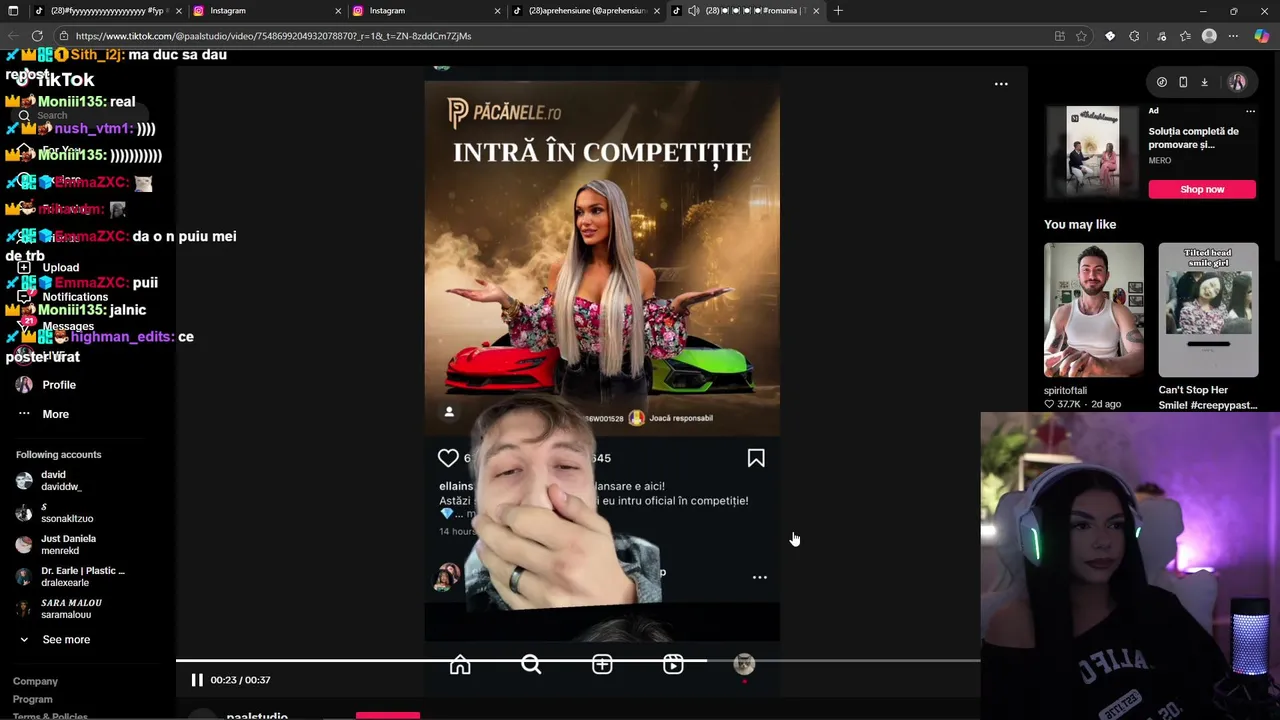Add page to favorites star icon

point(1081,36)
